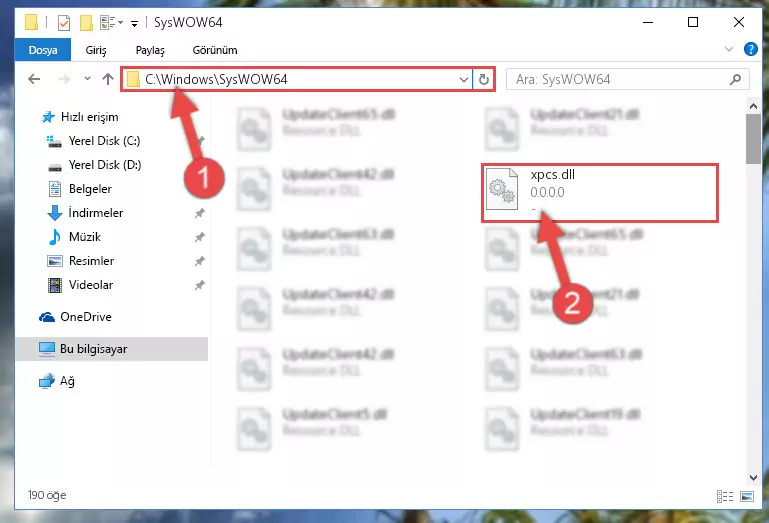Expand the address bar history dropdown

point(463,79)
